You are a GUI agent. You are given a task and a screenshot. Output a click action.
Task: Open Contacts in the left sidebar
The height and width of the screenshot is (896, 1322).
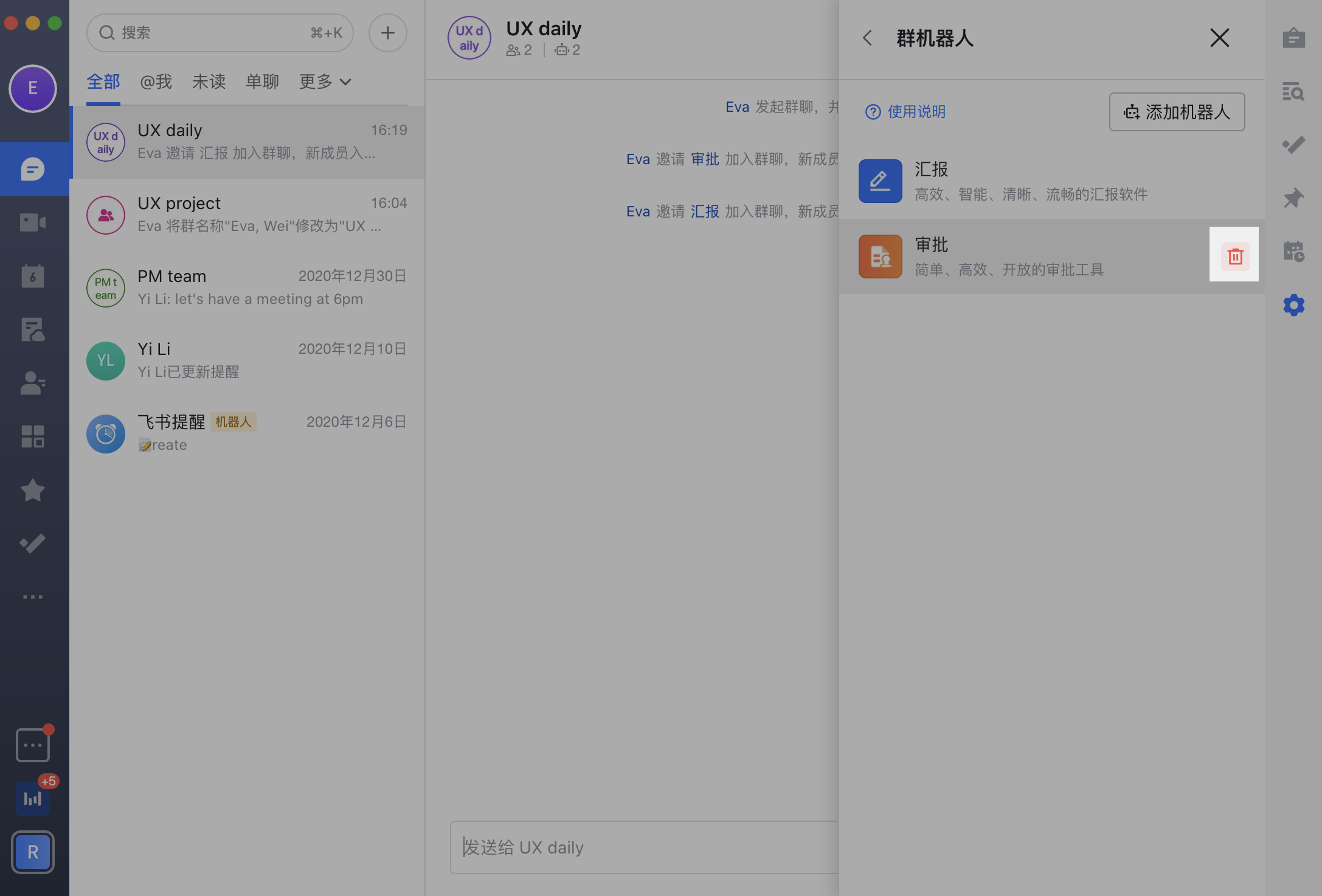click(33, 384)
